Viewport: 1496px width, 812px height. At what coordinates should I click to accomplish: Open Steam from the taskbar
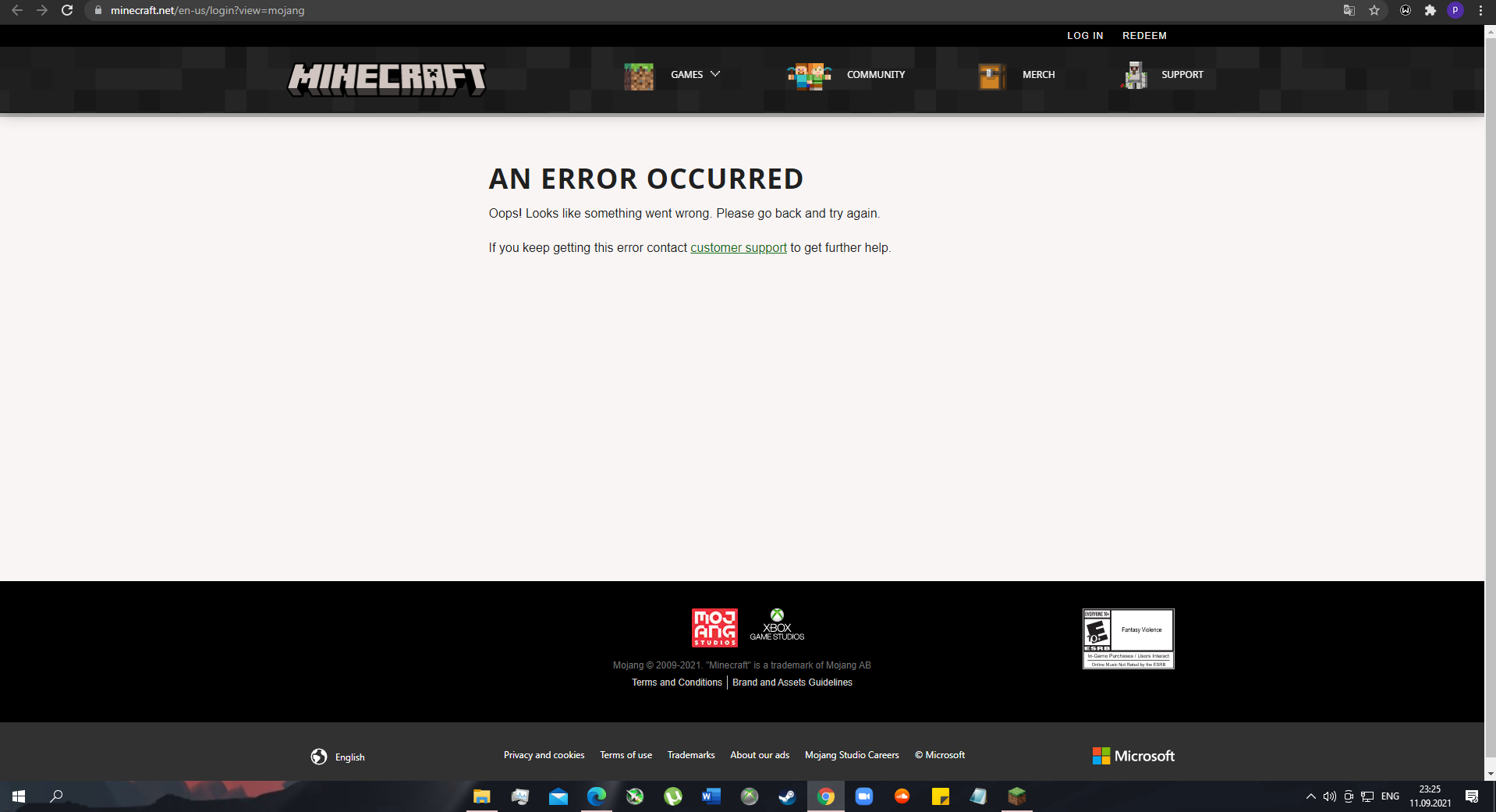tap(787, 796)
